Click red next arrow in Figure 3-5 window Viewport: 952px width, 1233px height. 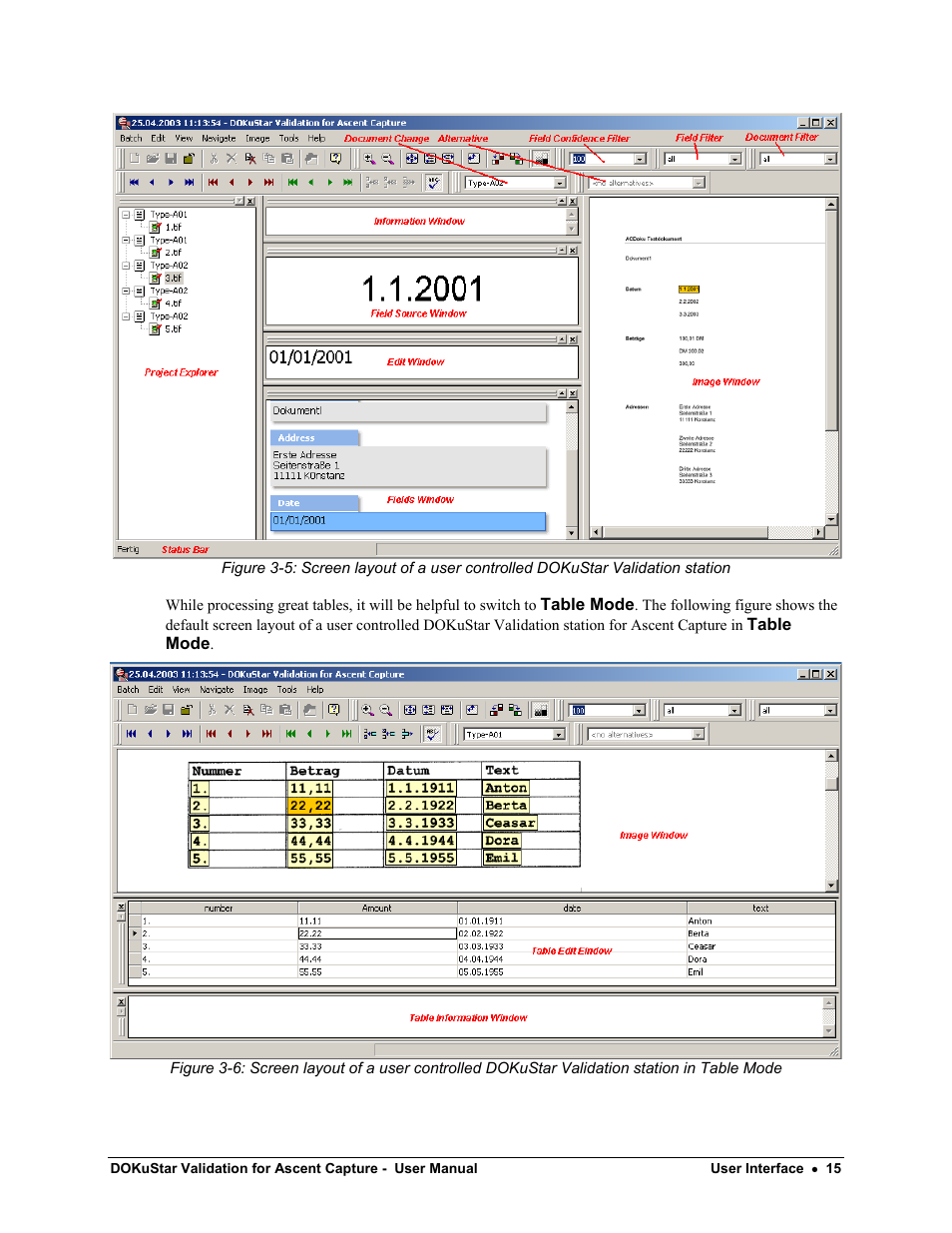click(250, 183)
